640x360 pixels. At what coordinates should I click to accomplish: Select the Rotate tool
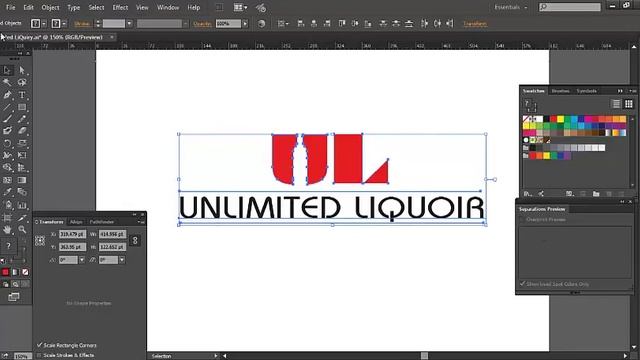point(7,143)
